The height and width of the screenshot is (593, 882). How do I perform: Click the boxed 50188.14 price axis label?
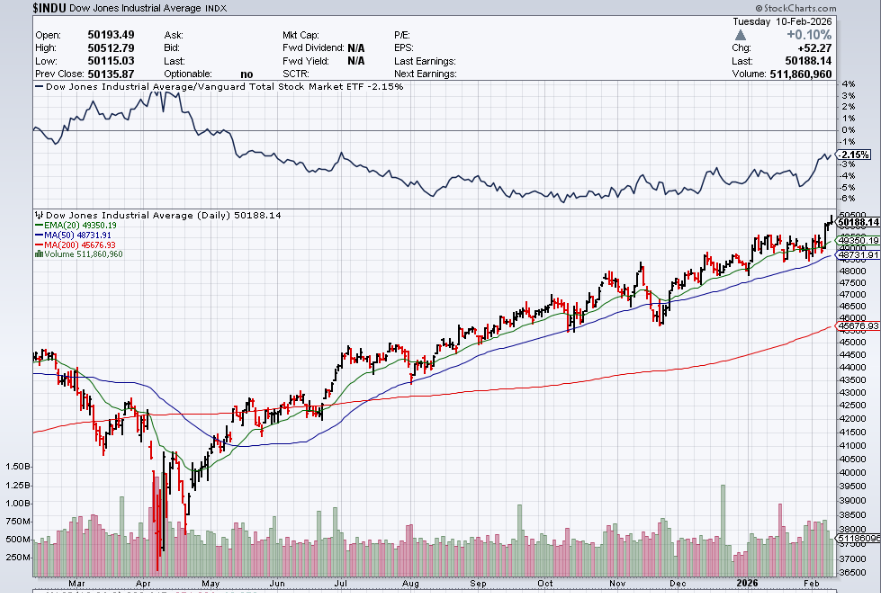click(858, 222)
